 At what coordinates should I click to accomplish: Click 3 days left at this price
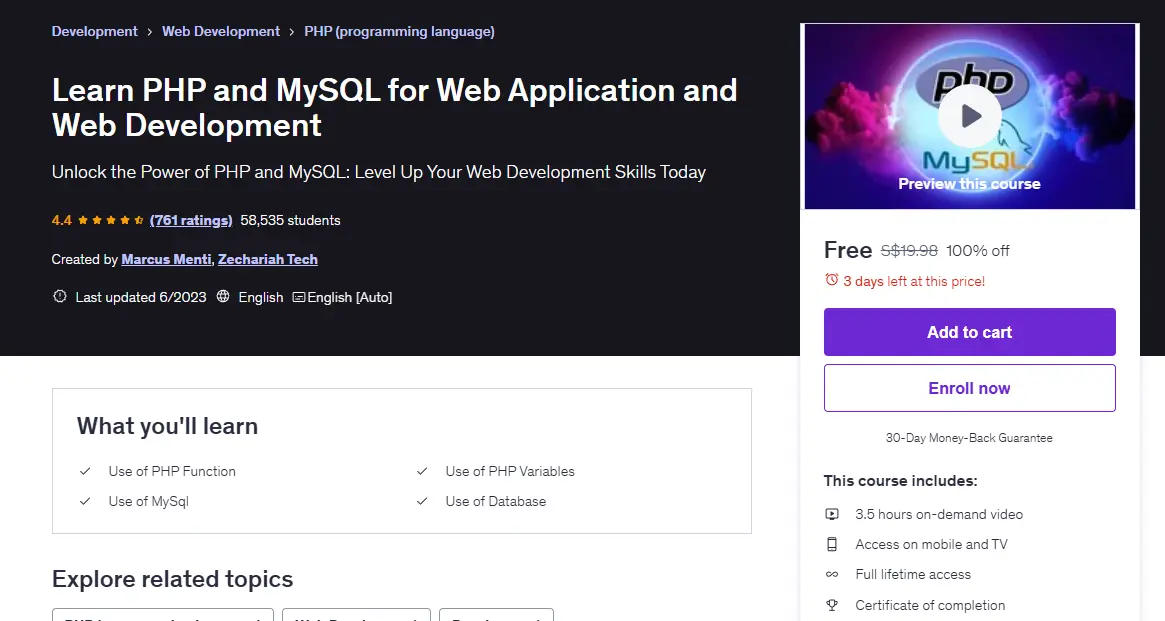pyautogui.click(x=914, y=281)
